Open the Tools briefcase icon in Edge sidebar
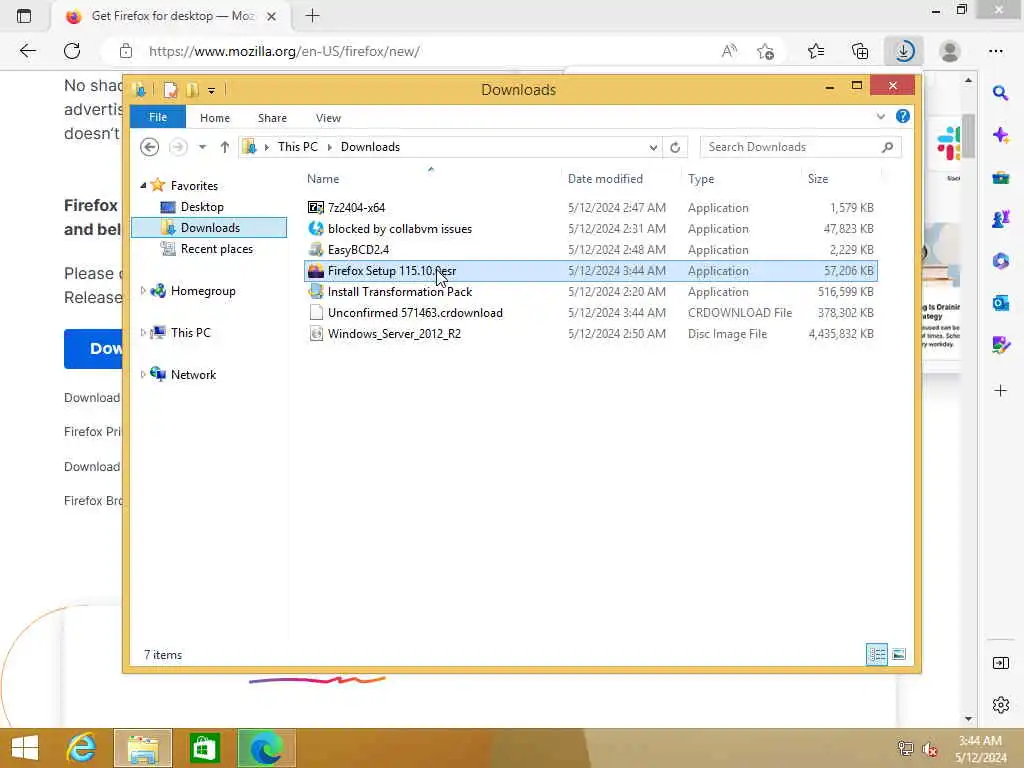This screenshot has width=1024, height=768. tap(1000, 177)
